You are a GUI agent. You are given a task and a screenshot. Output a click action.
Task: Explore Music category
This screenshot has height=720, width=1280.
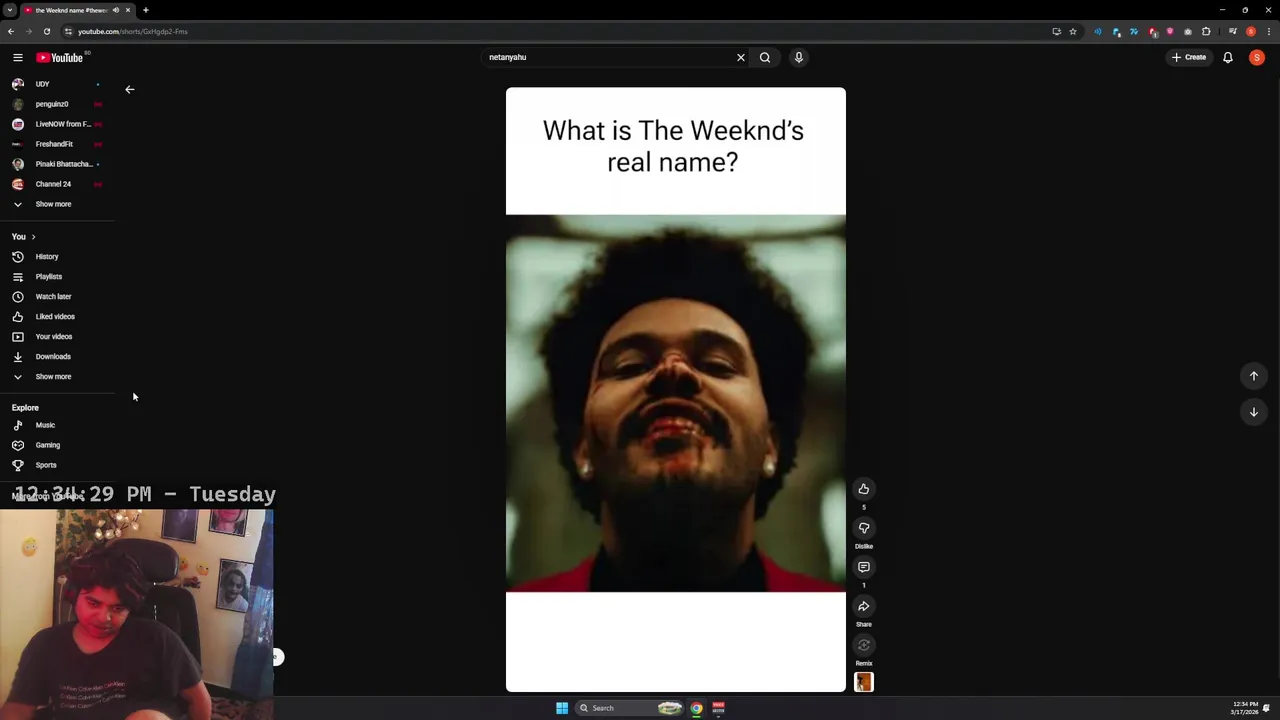[x=56, y=425]
